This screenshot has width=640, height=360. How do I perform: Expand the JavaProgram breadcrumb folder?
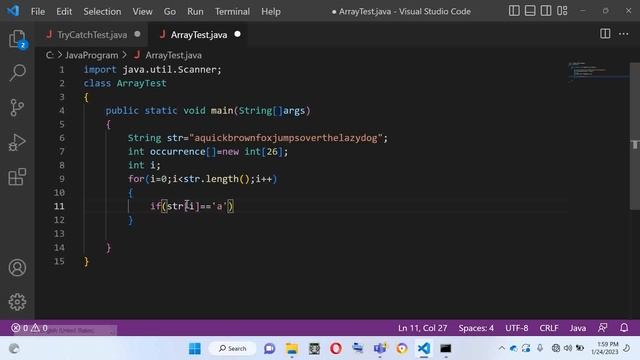[x=91, y=55]
